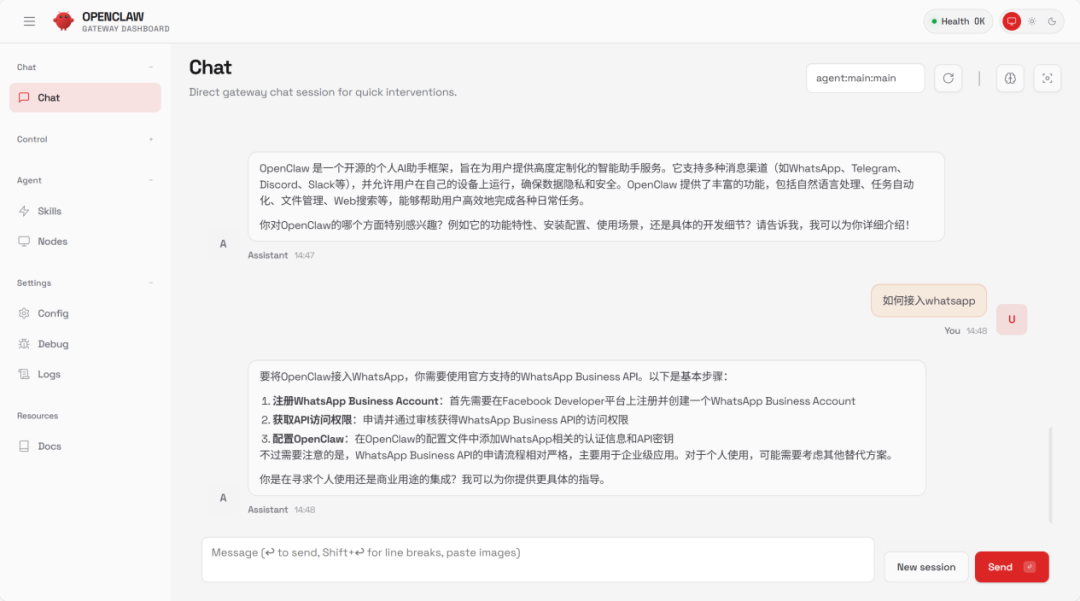Click the Debug bug icon
The height and width of the screenshot is (601, 1080).
tap(24, 344)
